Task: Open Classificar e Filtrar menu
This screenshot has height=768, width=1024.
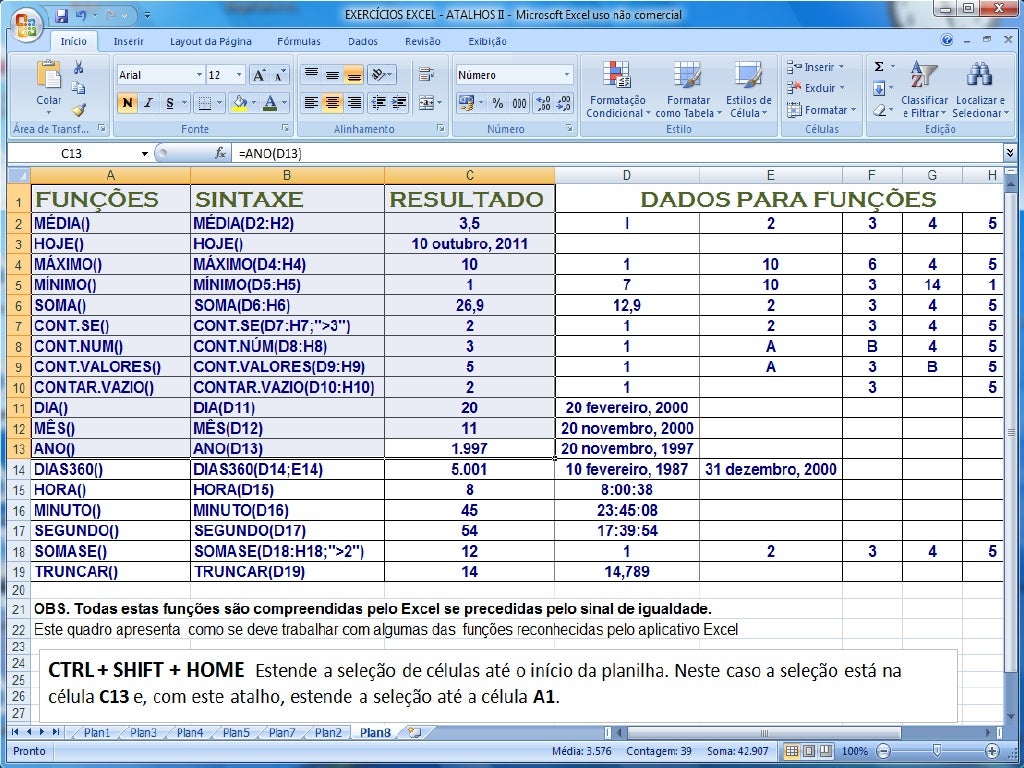Action: 924,89
